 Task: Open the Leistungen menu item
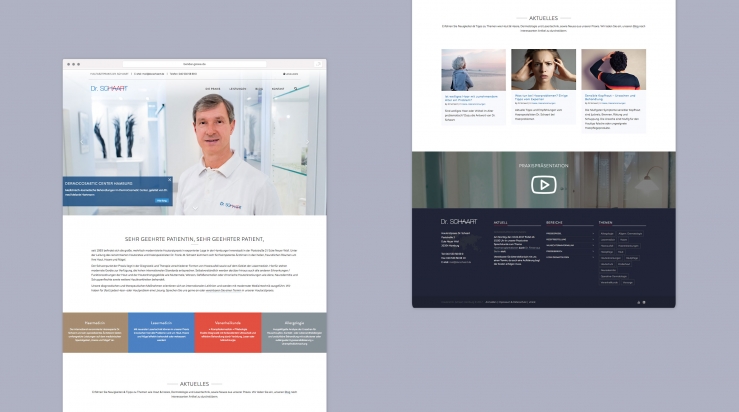pyautogui.click(x=237, y=88)
